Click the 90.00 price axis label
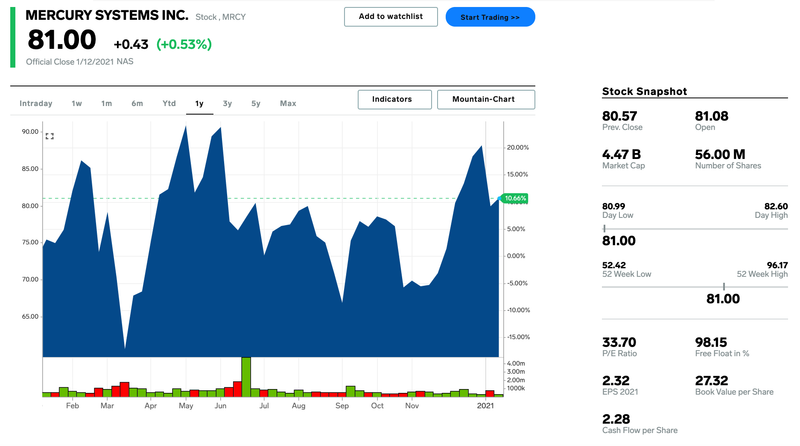Image resolution: width=800 pixels, height=446 pixels. [x=30, y=132]
